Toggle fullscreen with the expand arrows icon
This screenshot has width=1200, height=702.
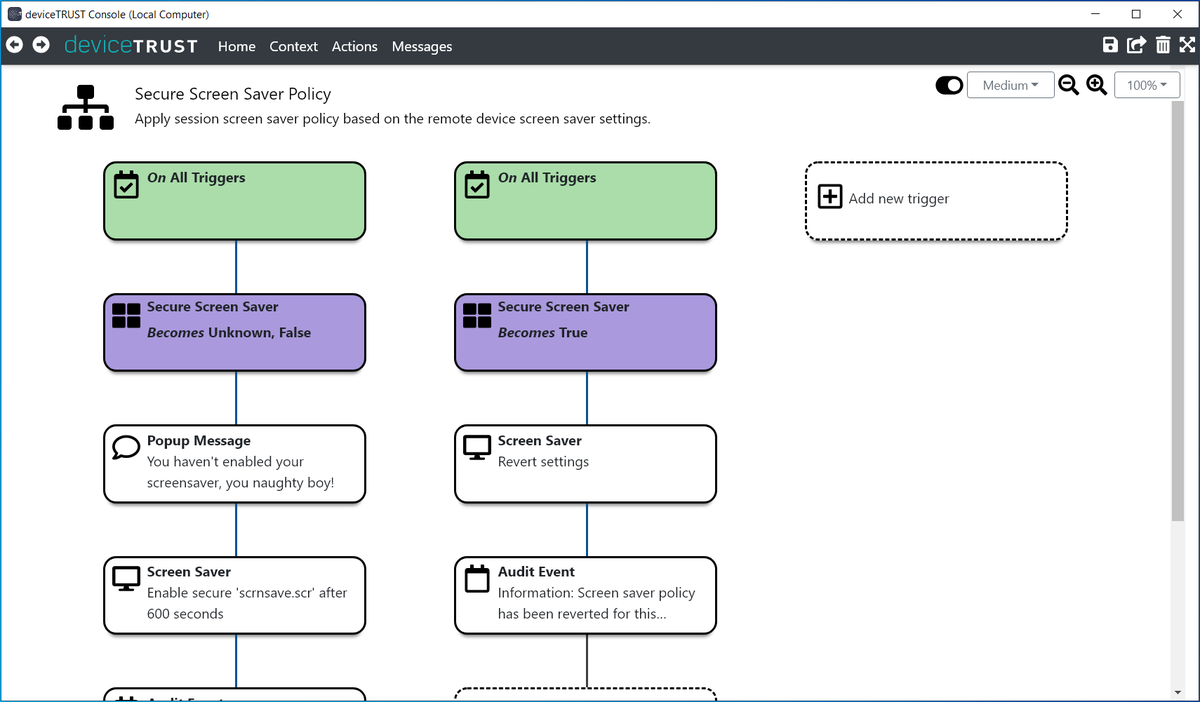(x=1187, y=45)
